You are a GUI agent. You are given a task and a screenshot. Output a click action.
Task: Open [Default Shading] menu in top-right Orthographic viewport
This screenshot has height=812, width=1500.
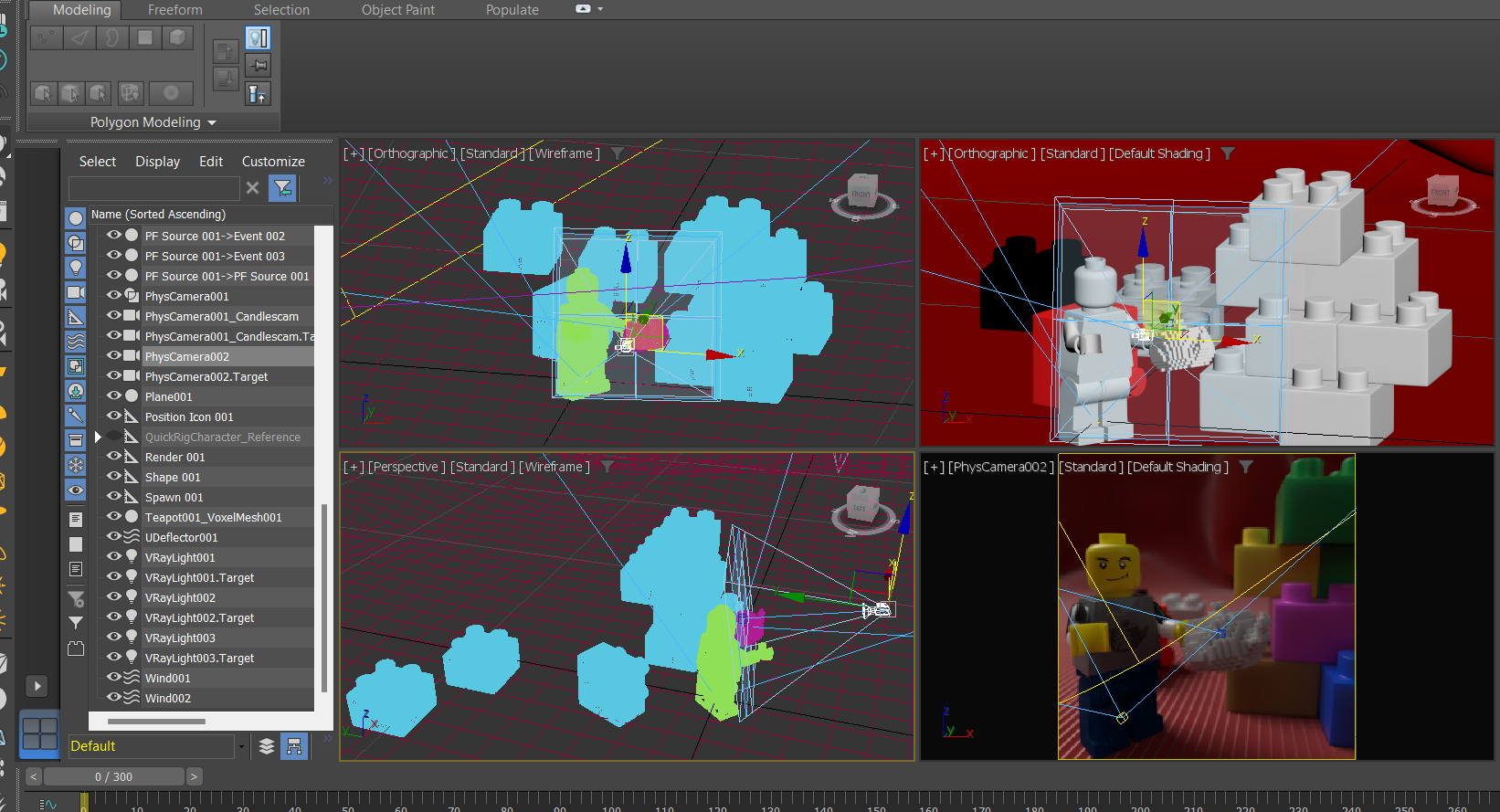pyautogui.click(x=1159, y=153)
